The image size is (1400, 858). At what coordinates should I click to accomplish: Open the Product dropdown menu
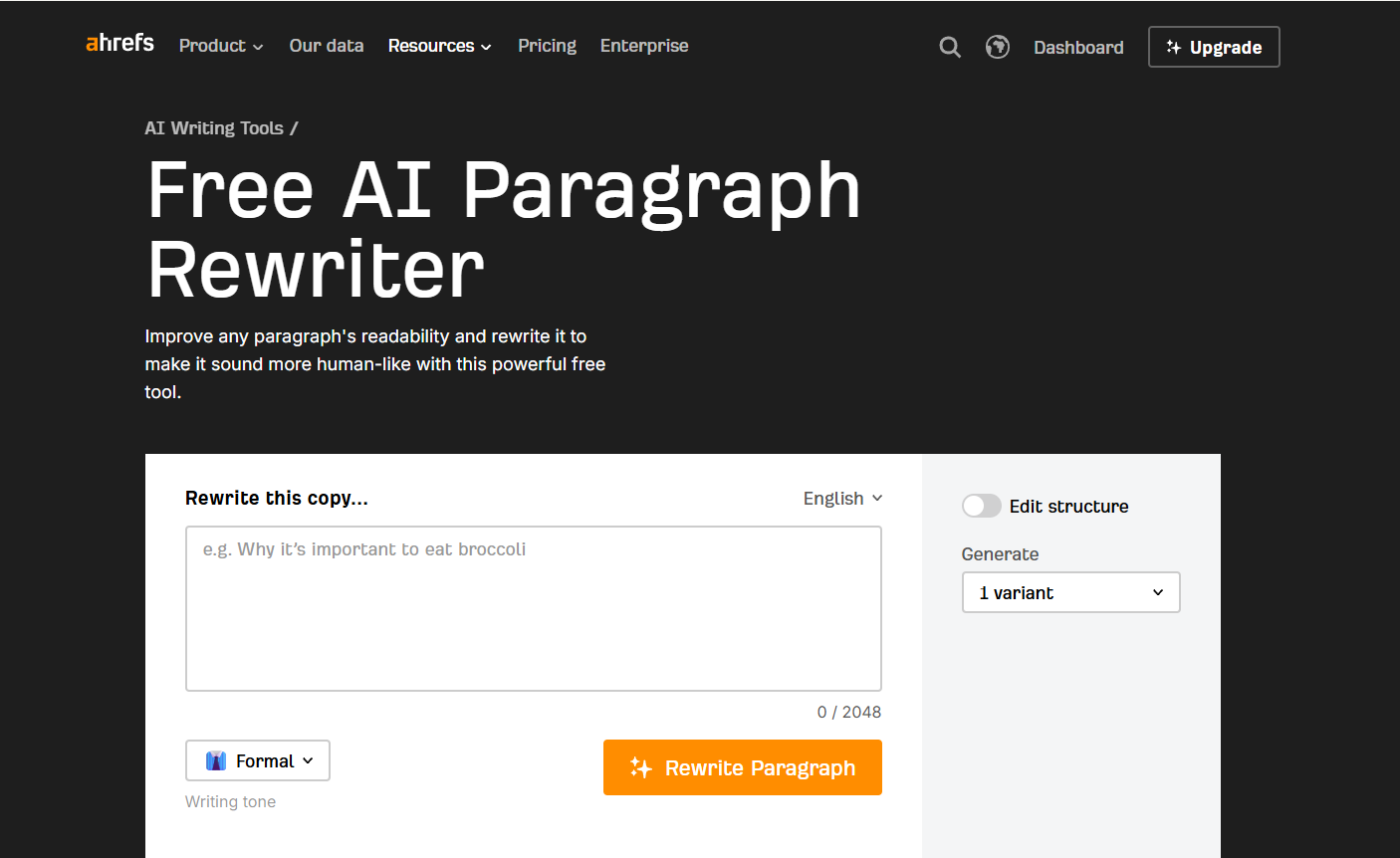221,46
